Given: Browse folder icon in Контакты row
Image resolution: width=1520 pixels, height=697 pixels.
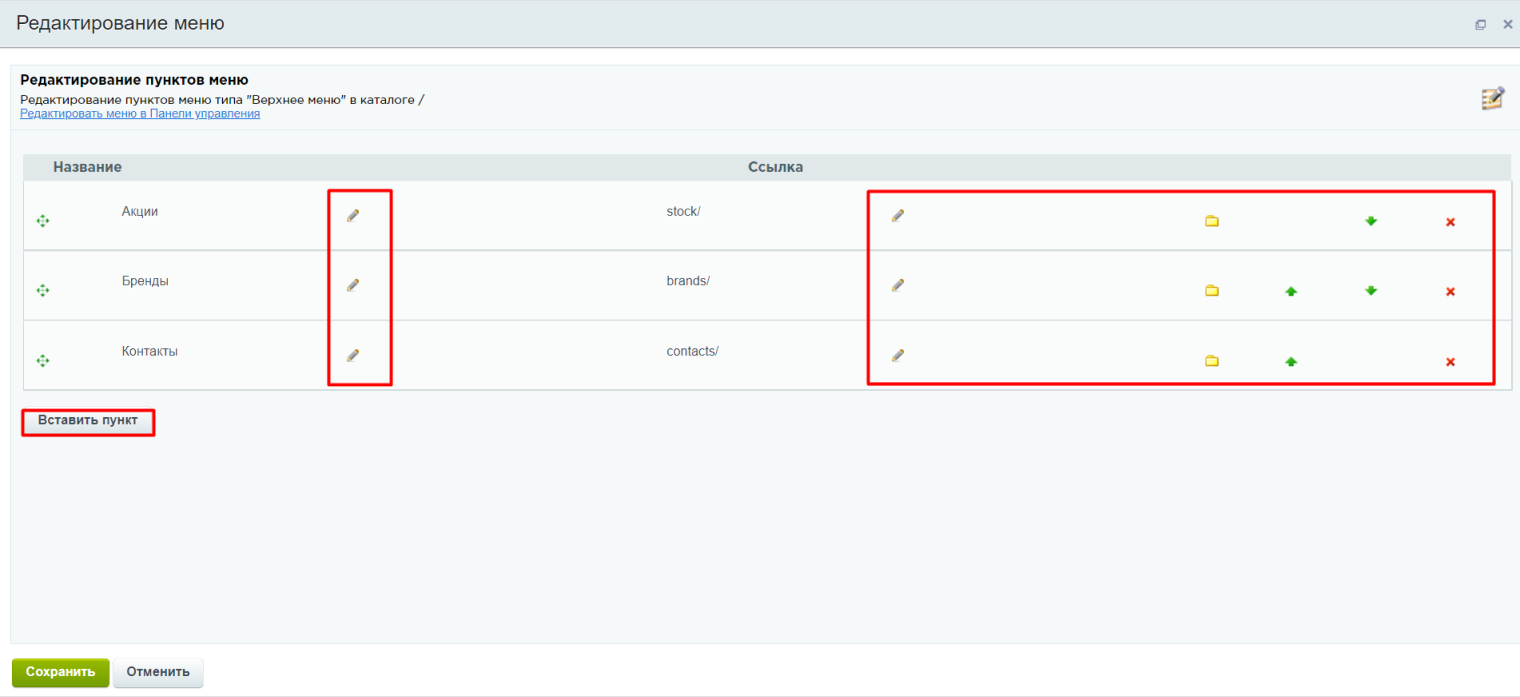Looking at the screenshot, I should click(x=1212, y=362).
